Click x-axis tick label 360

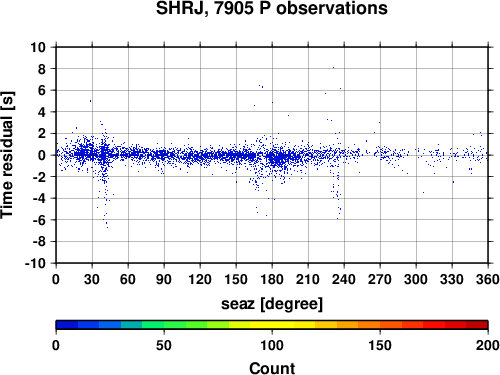click(488, 279)
